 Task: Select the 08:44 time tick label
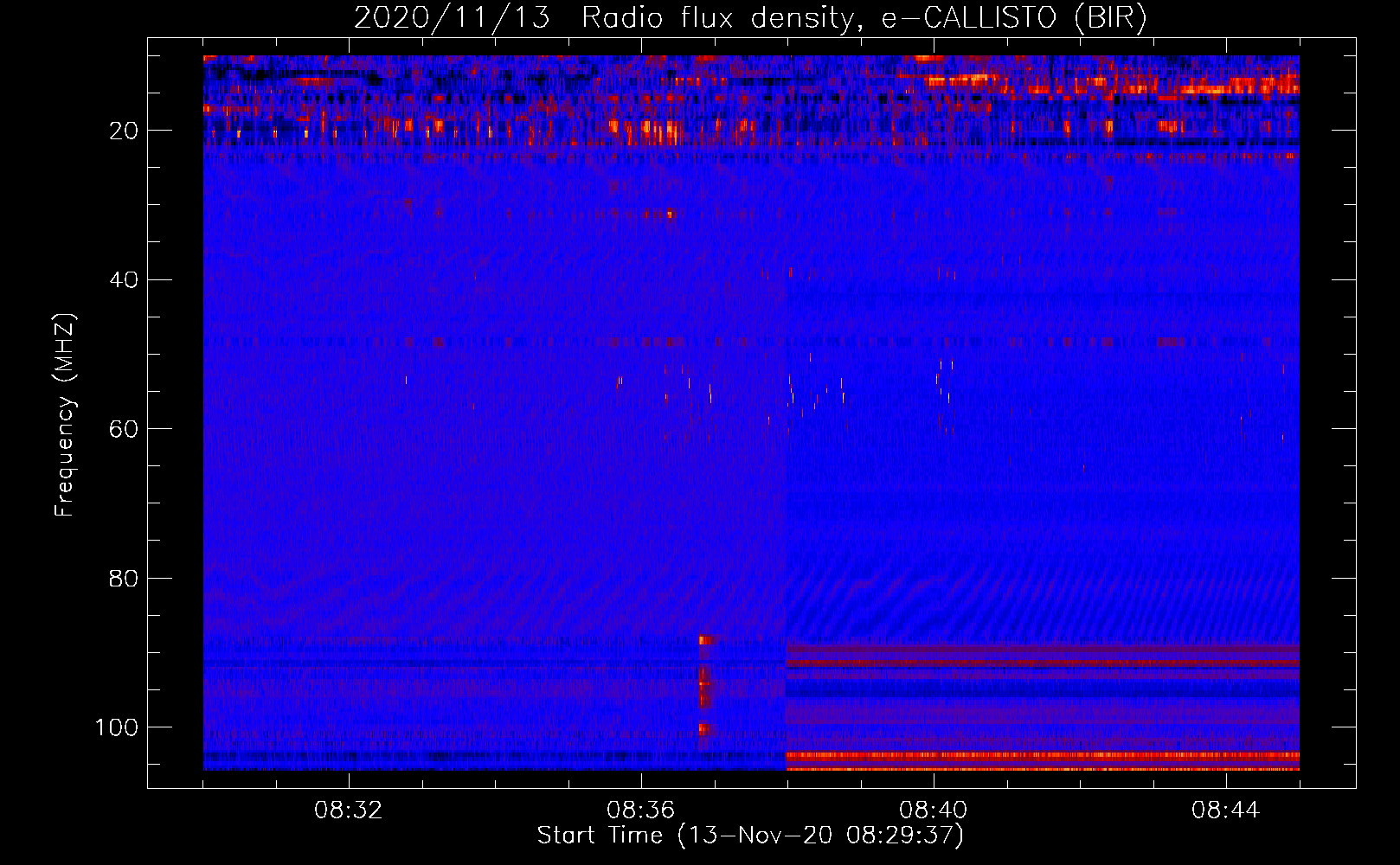pos(1226,811)
